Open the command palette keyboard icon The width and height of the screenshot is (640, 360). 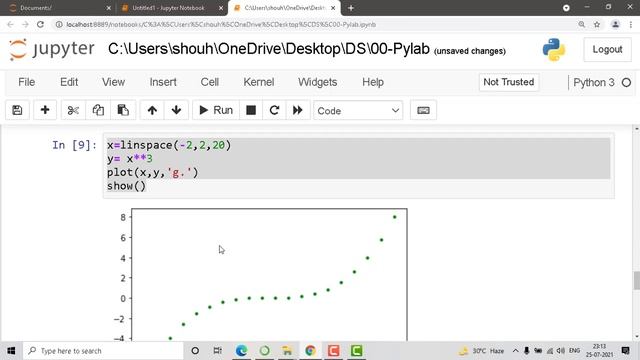click(x=423, y=110)
